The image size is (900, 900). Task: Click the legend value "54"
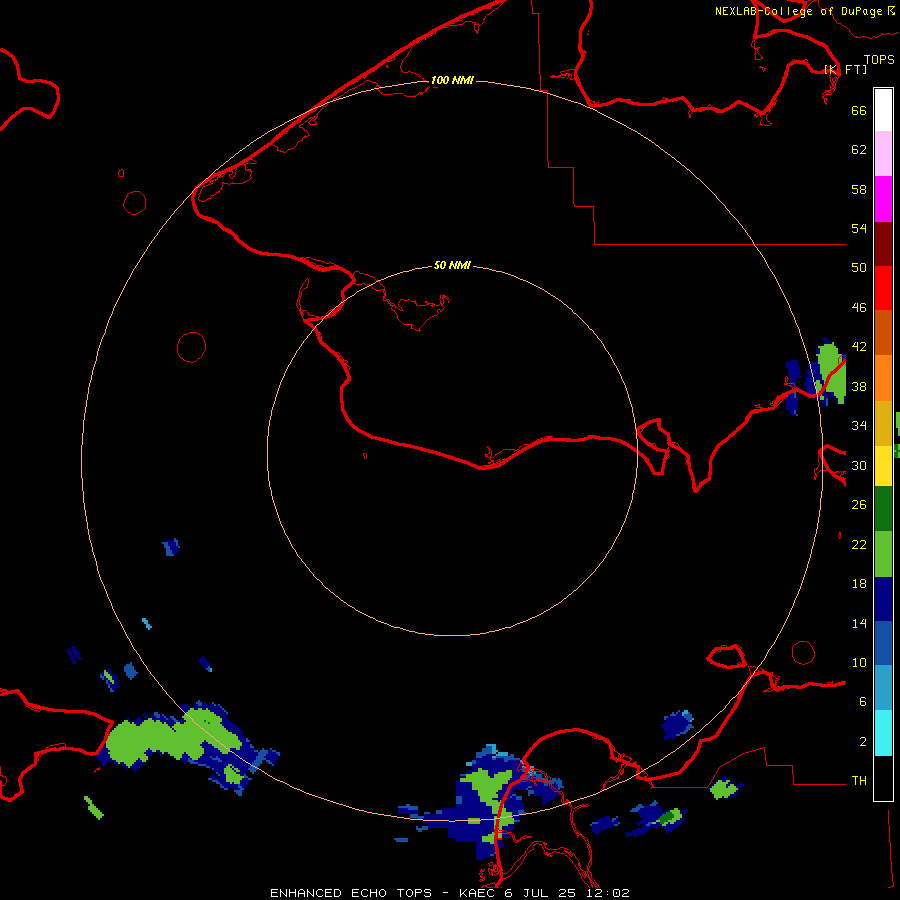(859, 228)
